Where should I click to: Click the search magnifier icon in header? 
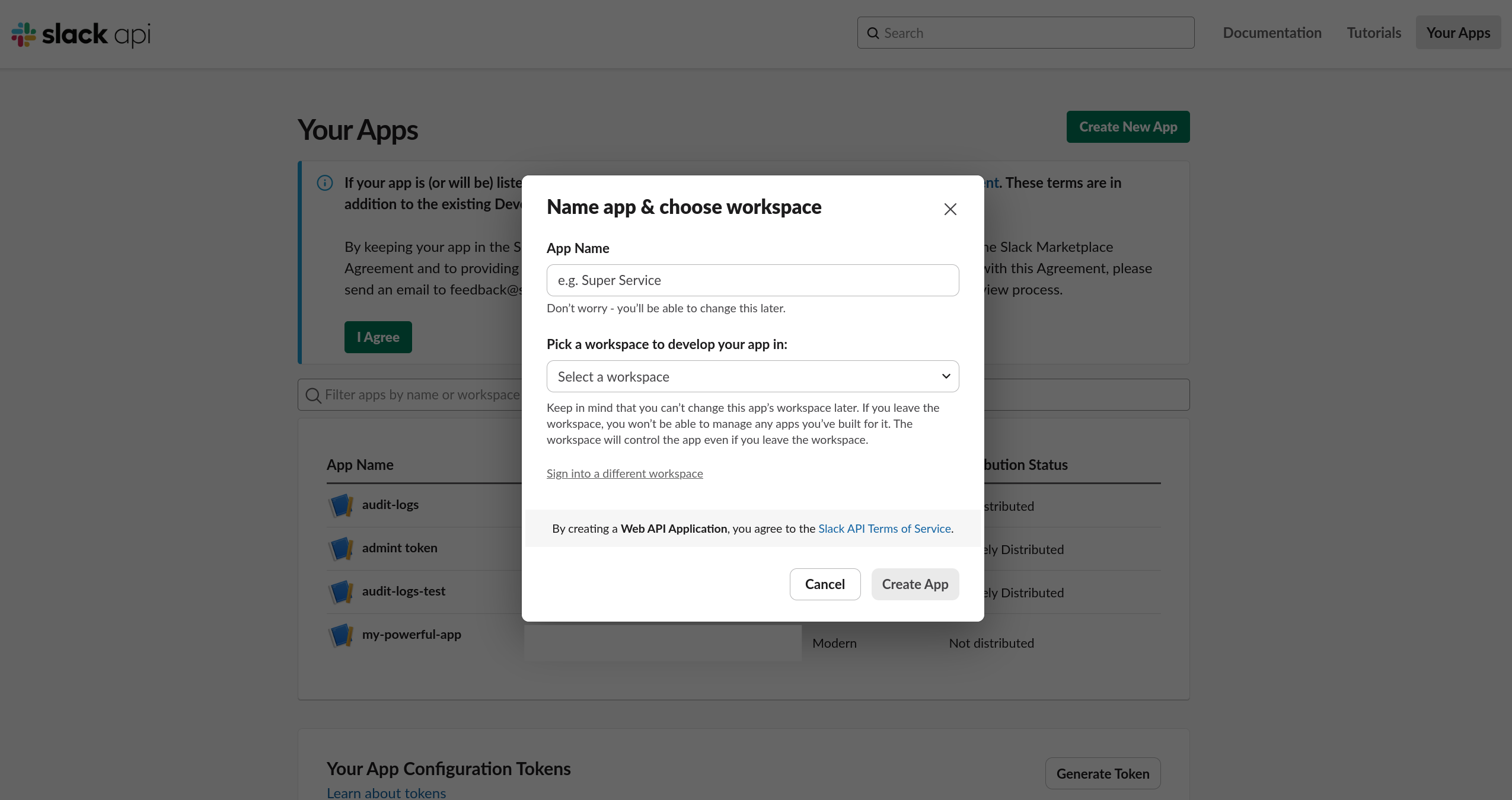tap(873, 33)
